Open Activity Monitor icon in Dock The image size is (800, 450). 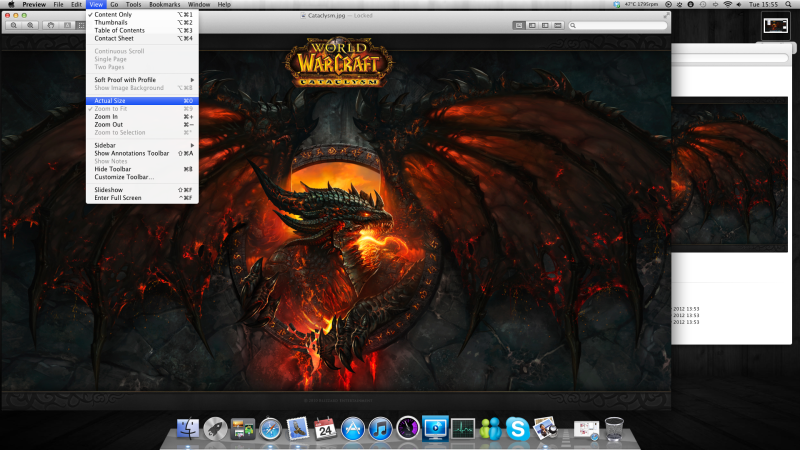tap(463, 429)
